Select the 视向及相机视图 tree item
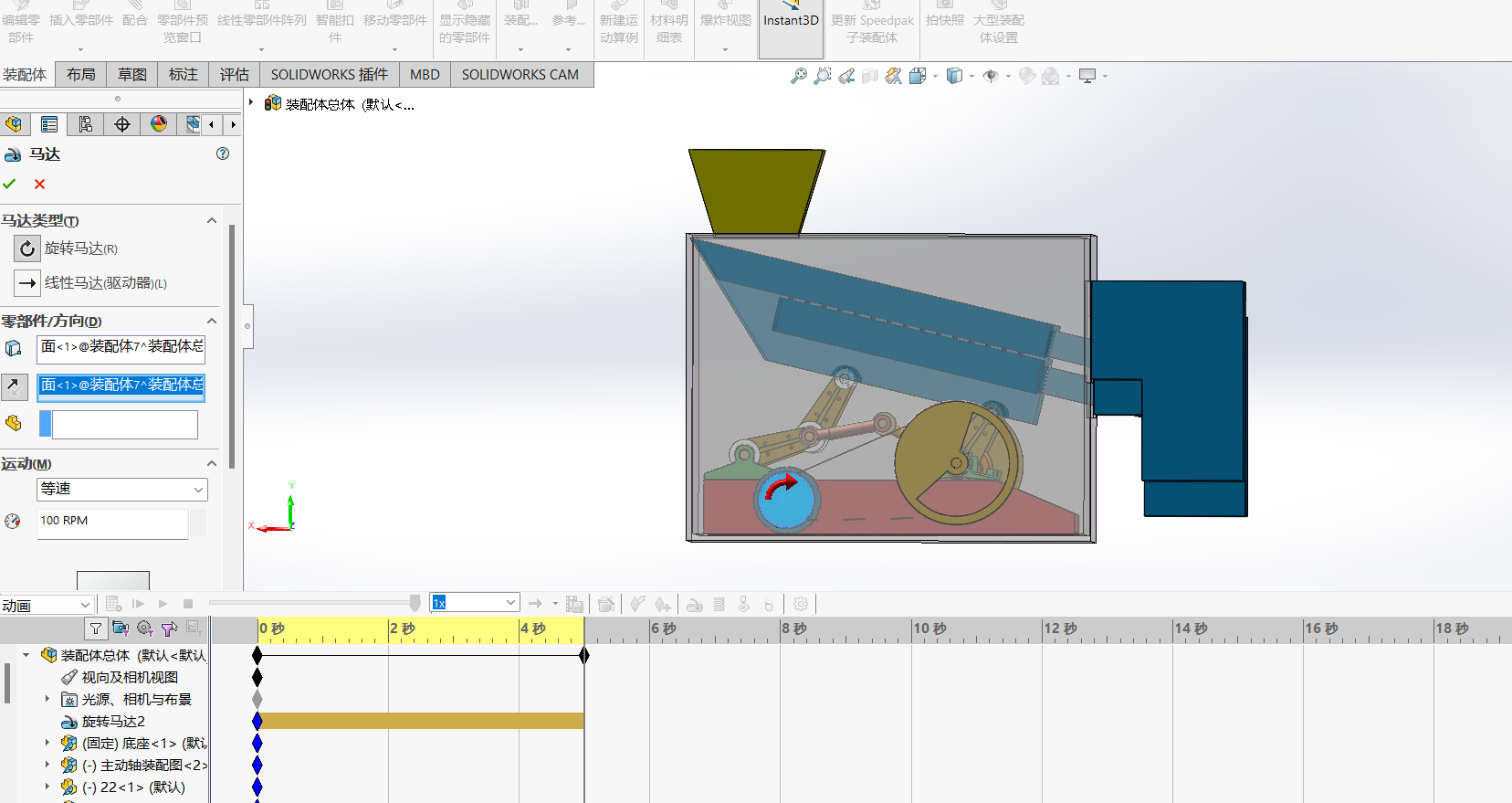This screenshot has width=1512, height=803. coord(130,678)
